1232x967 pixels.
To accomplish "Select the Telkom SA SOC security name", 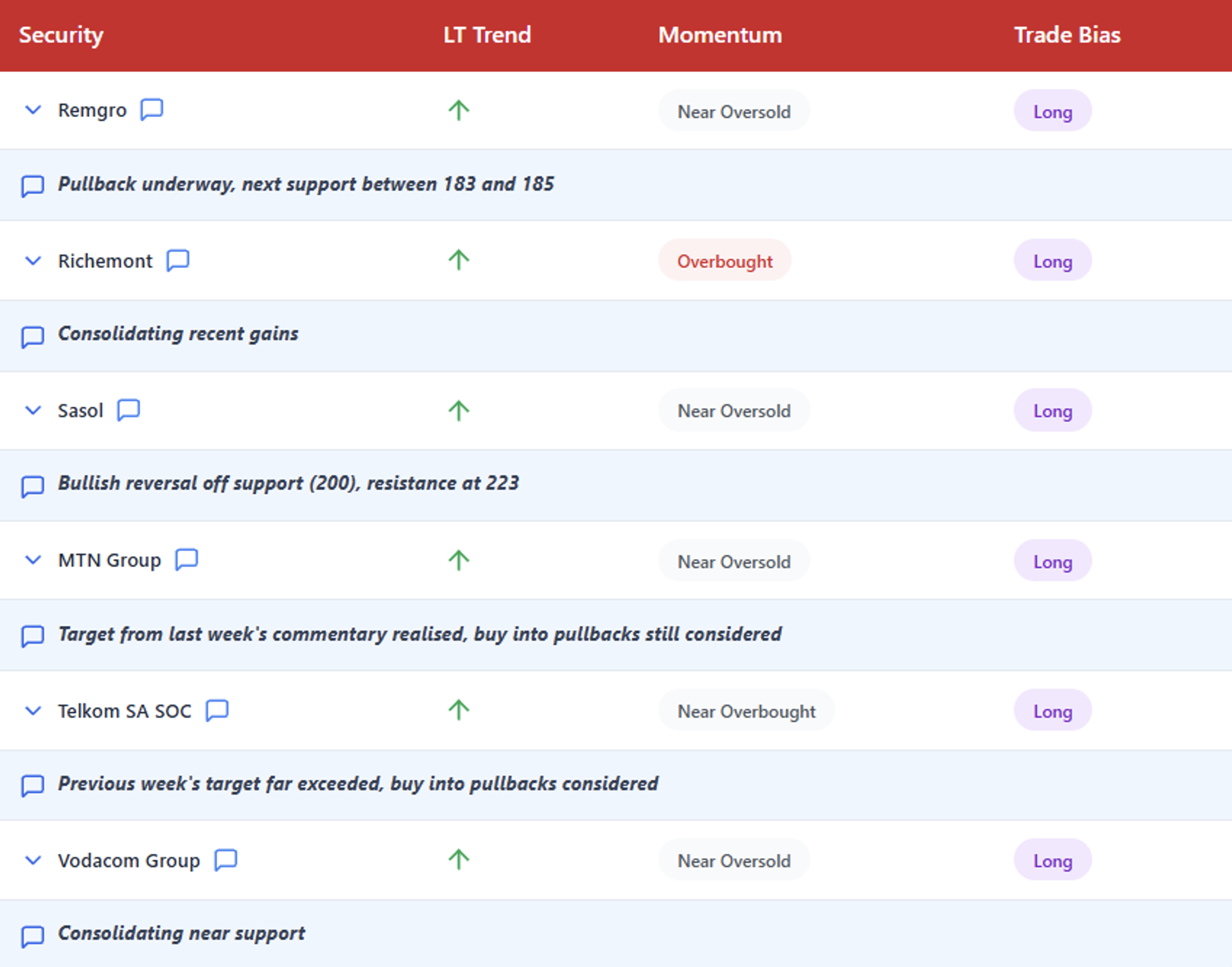I will [124, 711].
